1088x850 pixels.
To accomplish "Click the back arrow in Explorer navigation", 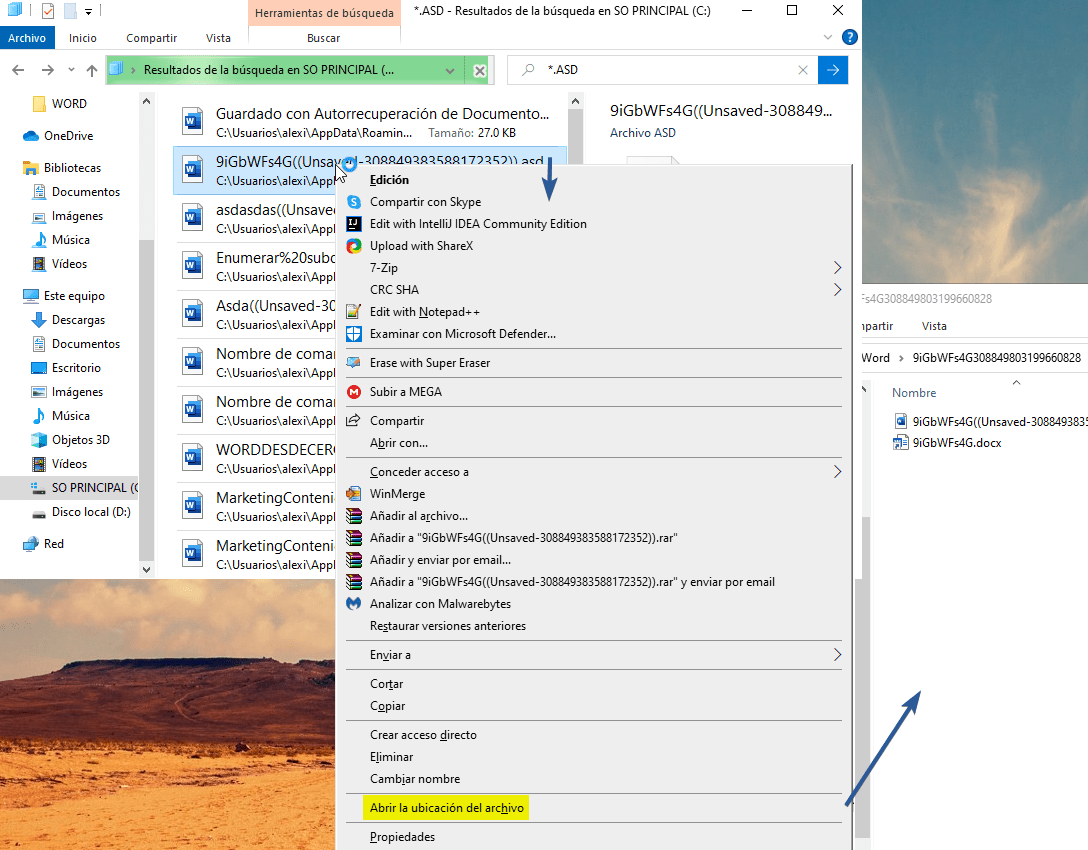I will tap(19, 70).
